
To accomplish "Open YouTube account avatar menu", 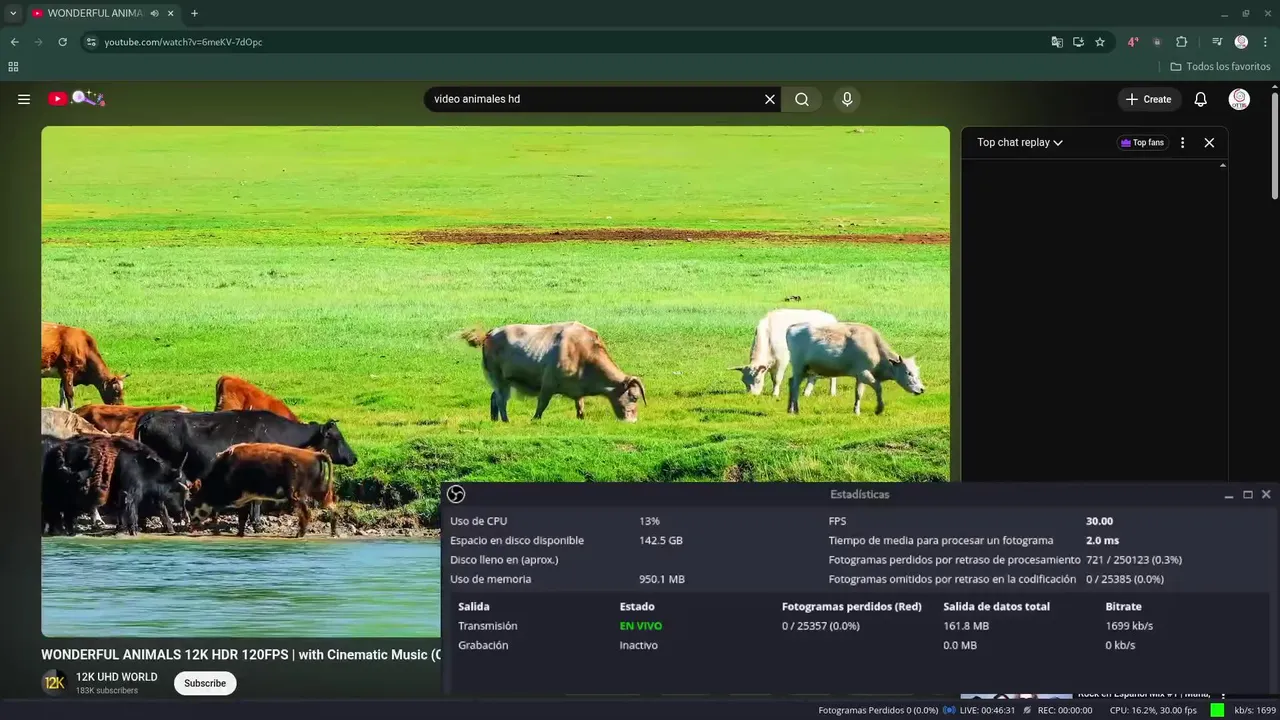I will [x=1239, y=99].
